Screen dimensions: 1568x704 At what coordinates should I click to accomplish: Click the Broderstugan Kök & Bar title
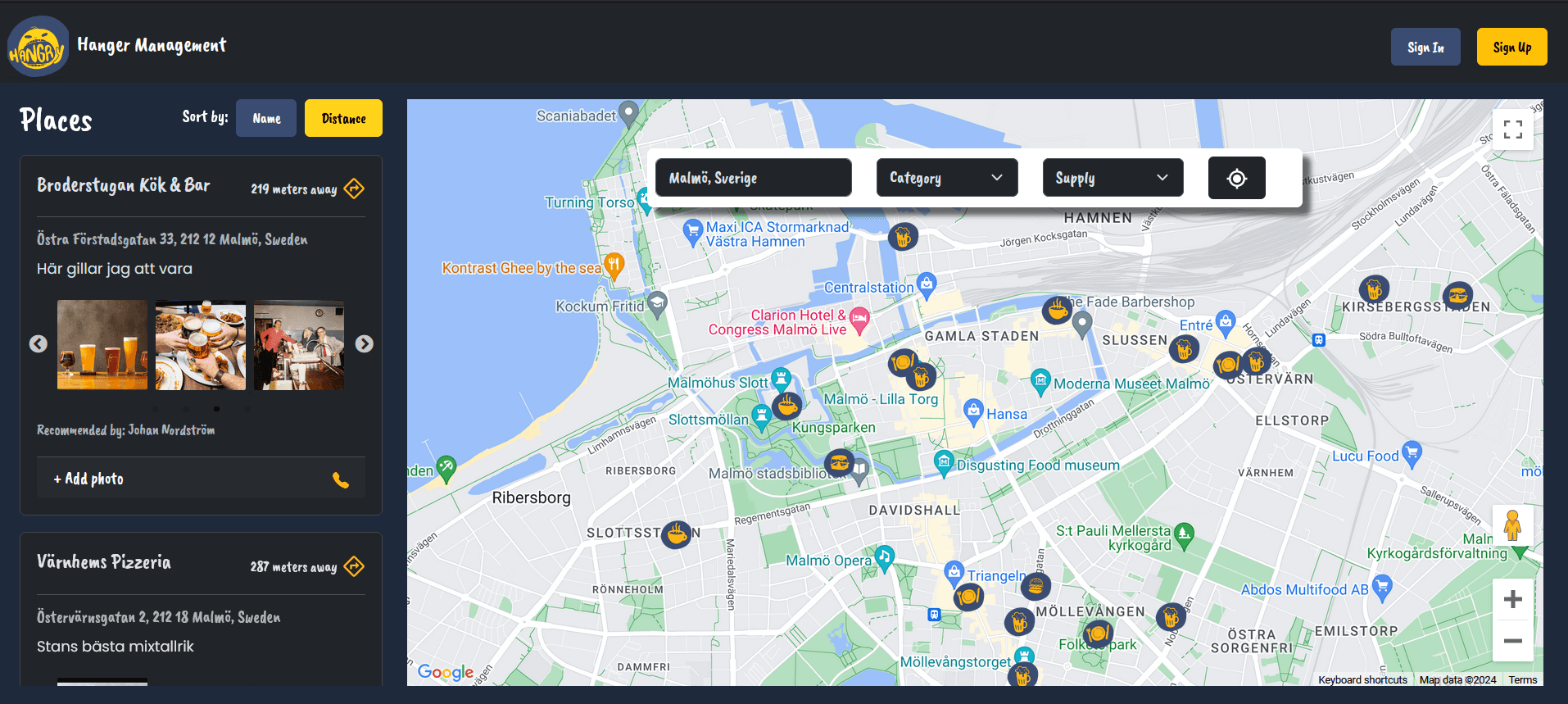coord(124,185)
